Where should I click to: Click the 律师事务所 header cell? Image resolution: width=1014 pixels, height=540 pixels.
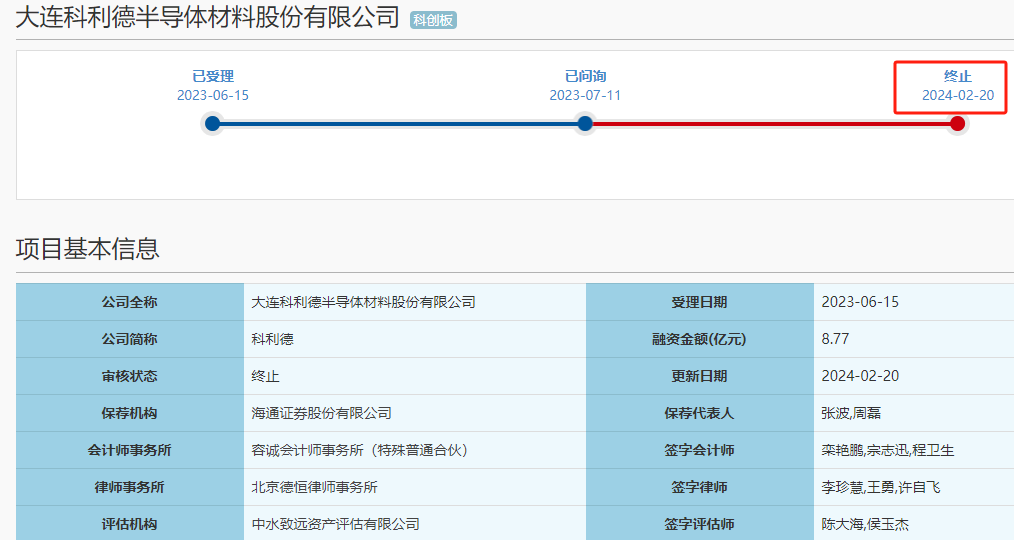coord(129,487)
